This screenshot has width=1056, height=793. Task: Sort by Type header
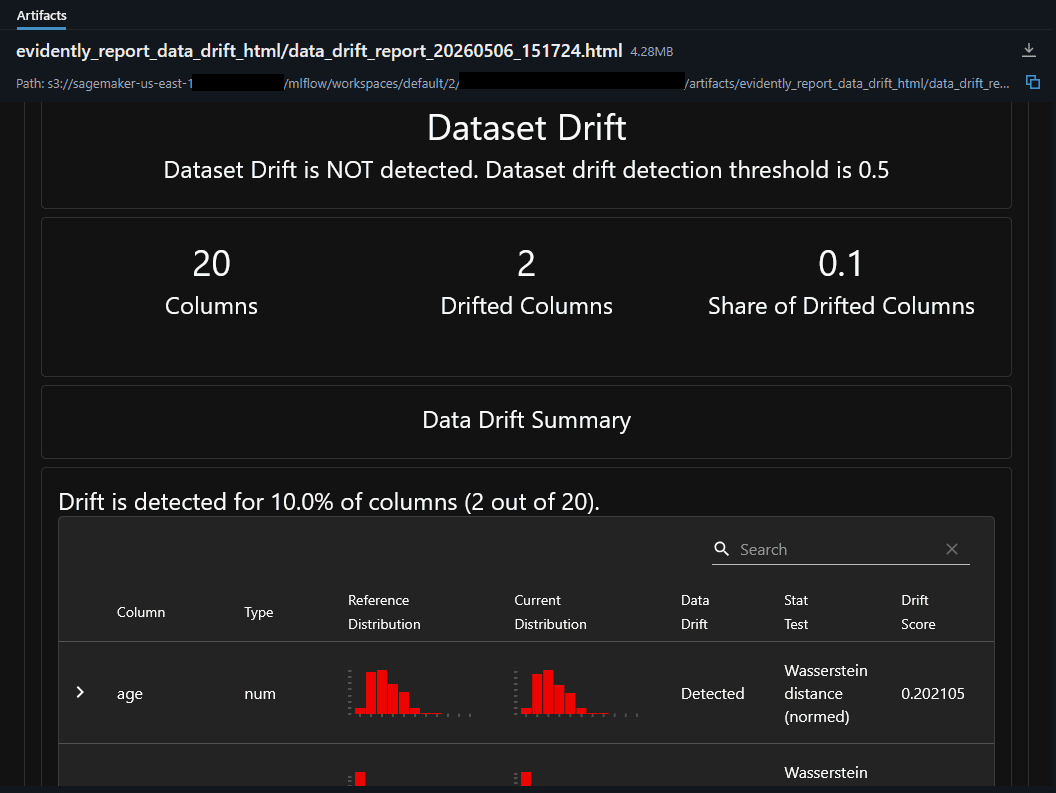tap(259, 612)
